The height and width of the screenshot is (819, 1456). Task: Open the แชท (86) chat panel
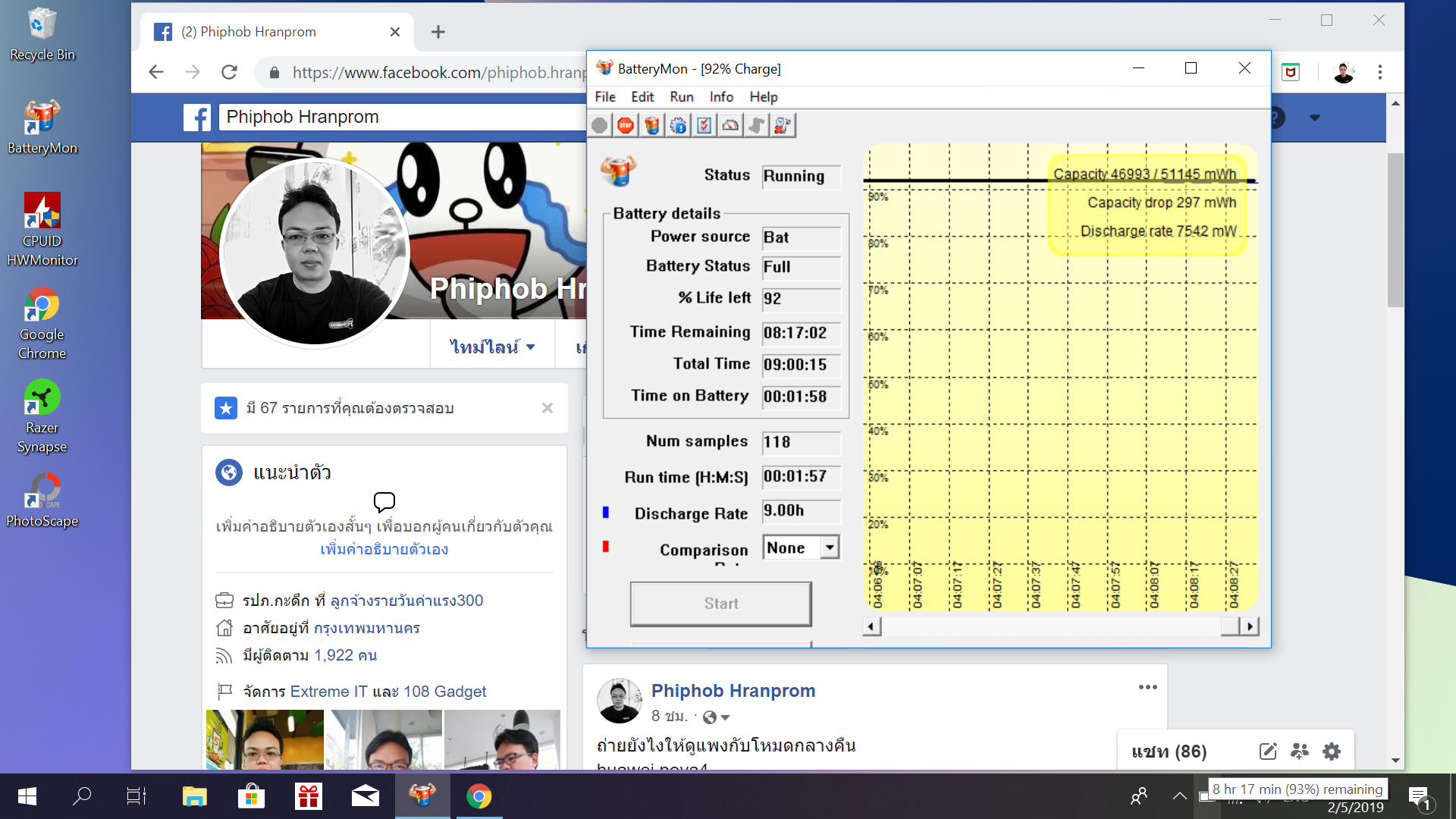tap(1169, 752)
